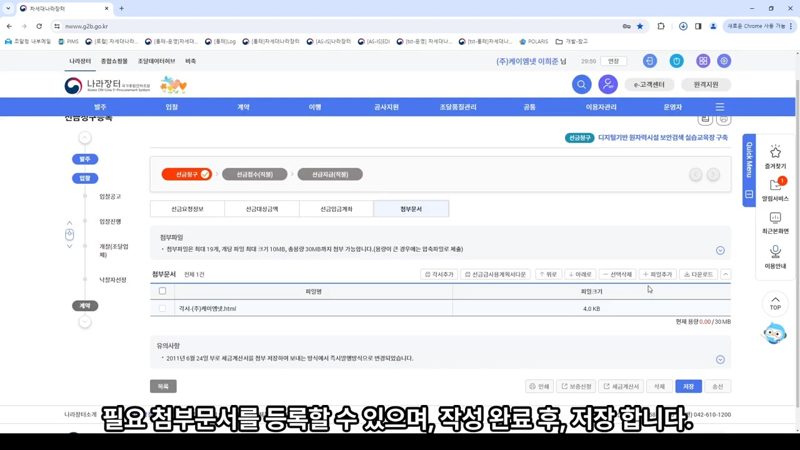Open the 발주 main menu

pyautogui.click(x=100, y=107)
